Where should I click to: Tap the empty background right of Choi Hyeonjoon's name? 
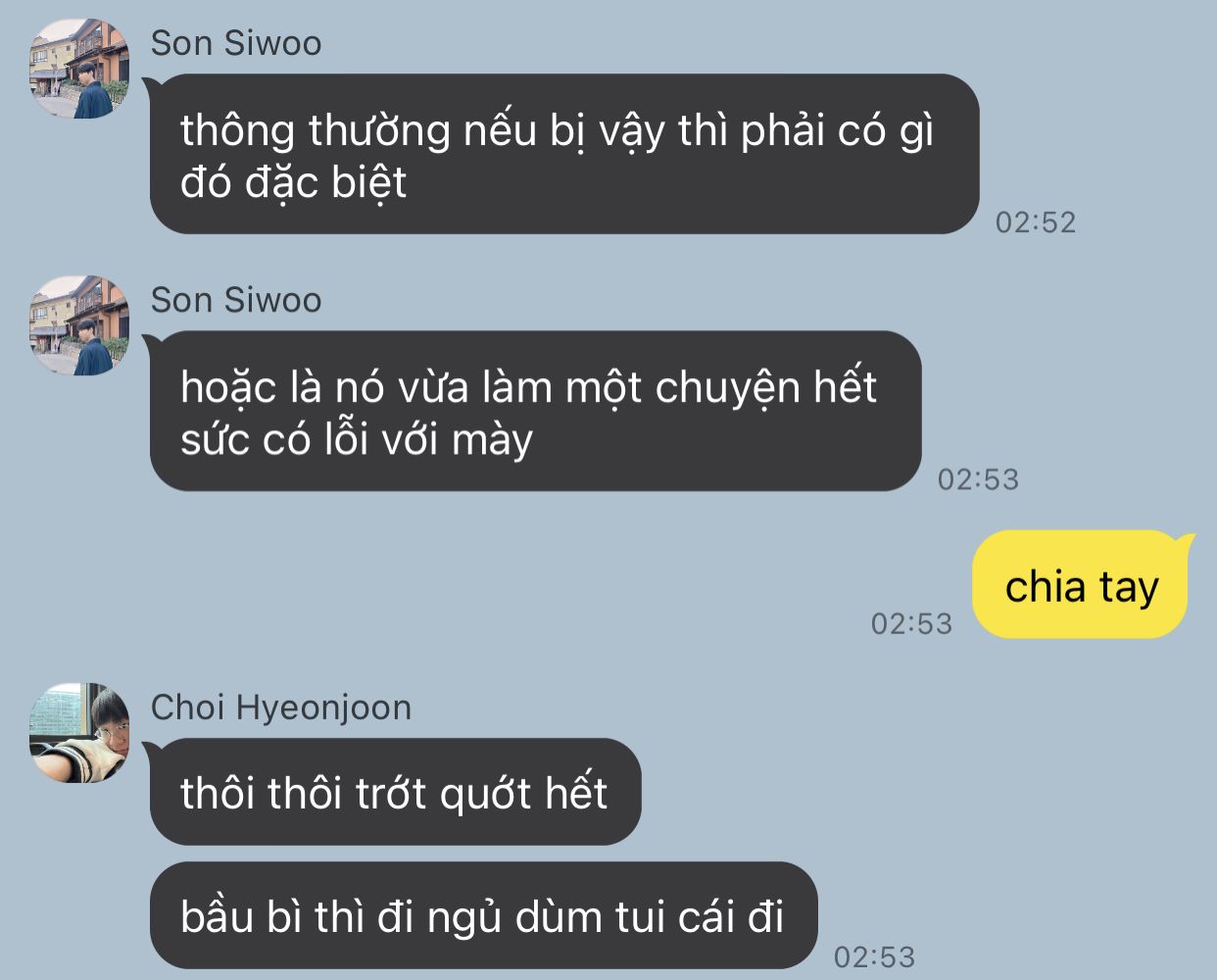(x=813, y=708)
